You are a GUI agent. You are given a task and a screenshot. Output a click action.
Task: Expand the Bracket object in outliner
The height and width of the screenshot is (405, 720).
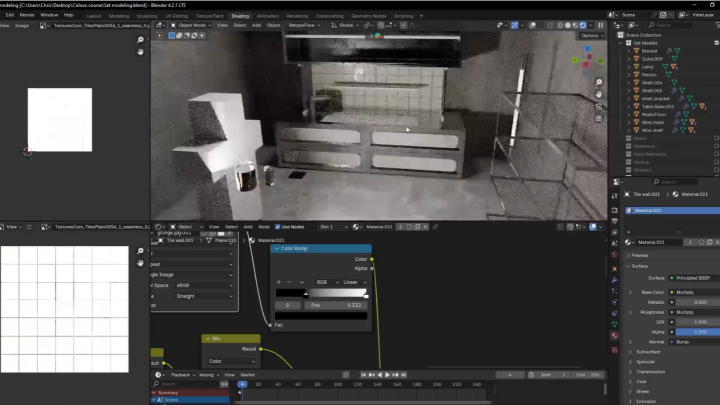(x=629, y=51)
